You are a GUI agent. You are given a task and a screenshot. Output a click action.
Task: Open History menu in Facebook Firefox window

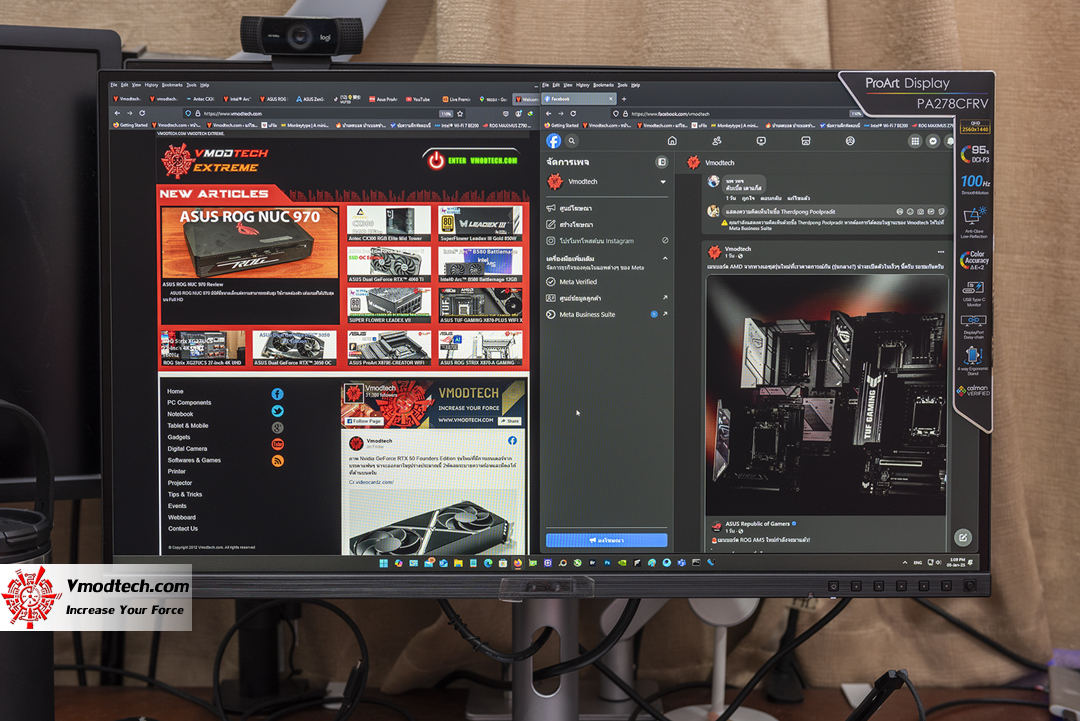[583, 85]
